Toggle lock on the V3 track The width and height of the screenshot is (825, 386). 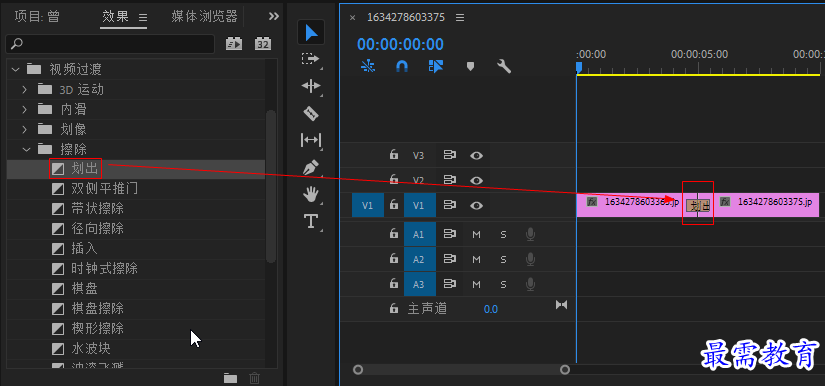(394, 155)
